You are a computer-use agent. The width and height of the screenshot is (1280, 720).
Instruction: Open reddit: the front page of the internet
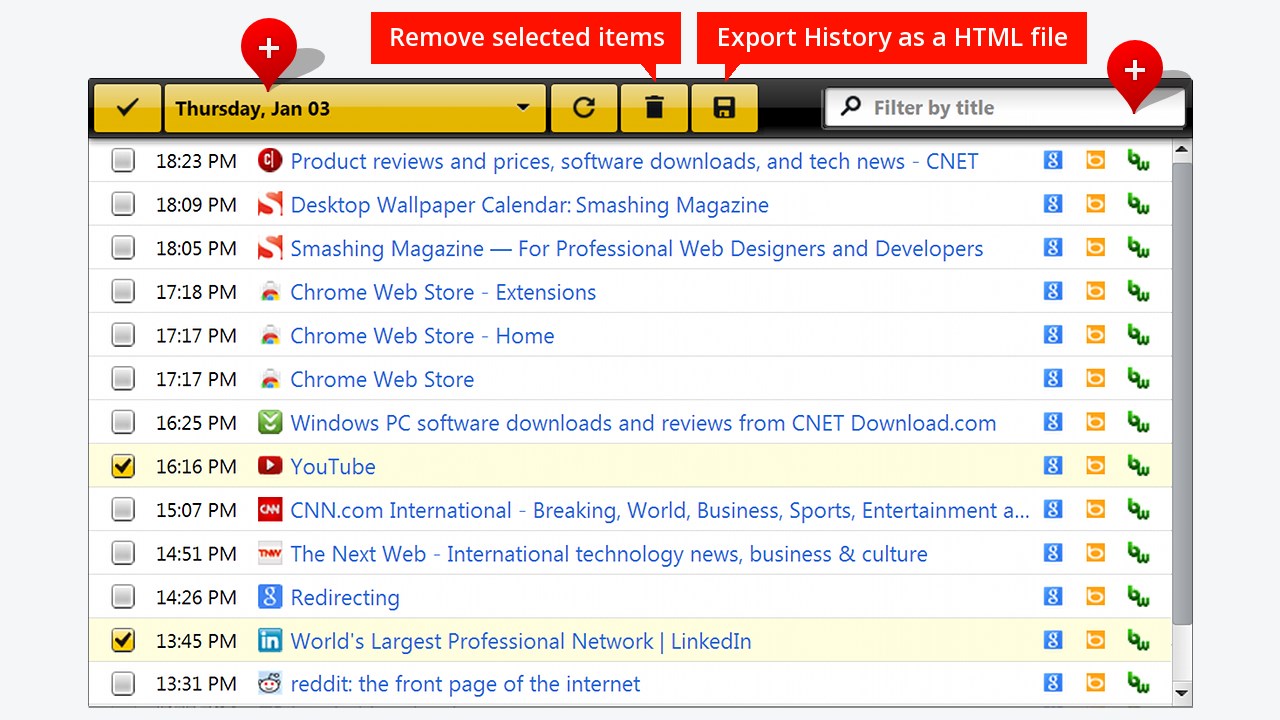click(x=465, y=684)
